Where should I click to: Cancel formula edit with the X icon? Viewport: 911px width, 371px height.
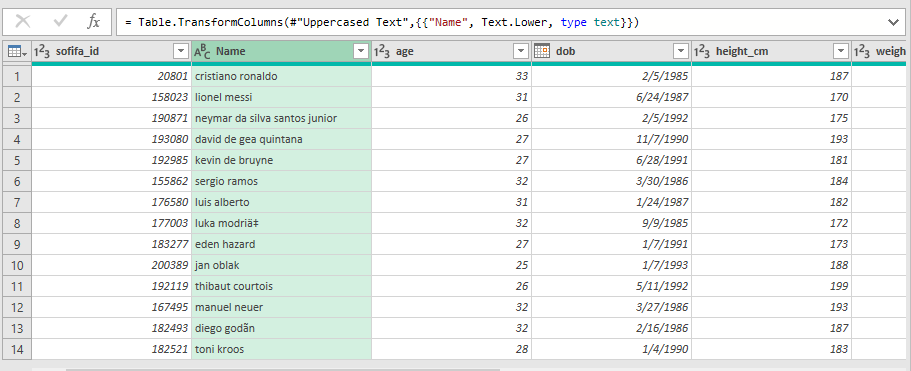[x=23, y=22]
